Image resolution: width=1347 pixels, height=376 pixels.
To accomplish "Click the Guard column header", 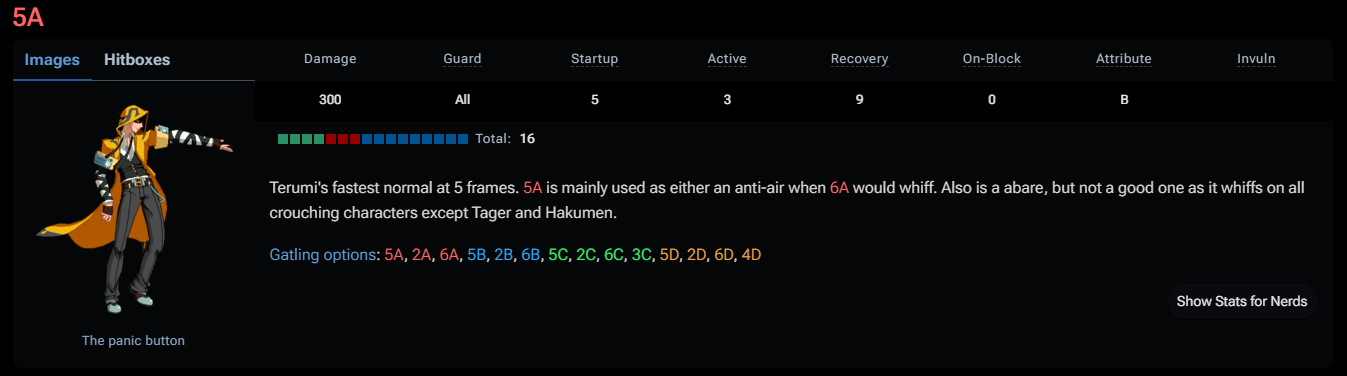I will pos(462,59).
